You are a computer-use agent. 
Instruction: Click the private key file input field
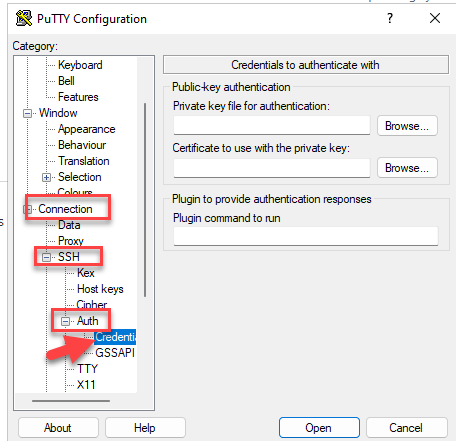tap(272, 125)
